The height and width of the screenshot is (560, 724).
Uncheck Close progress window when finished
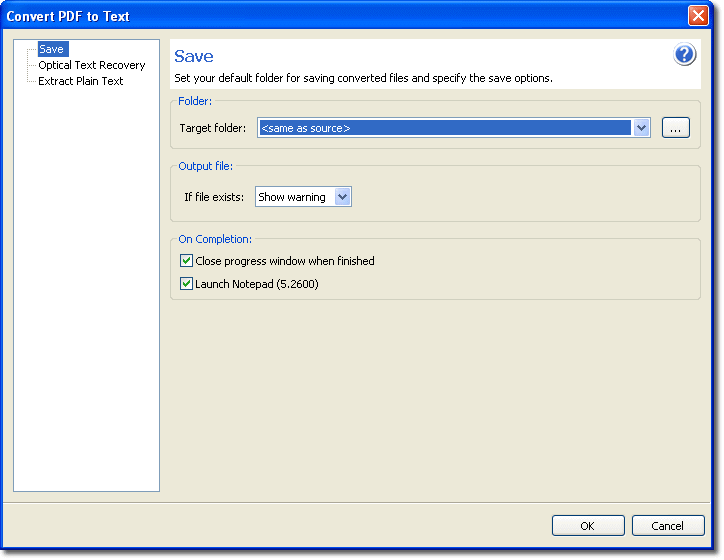[186, 261]
